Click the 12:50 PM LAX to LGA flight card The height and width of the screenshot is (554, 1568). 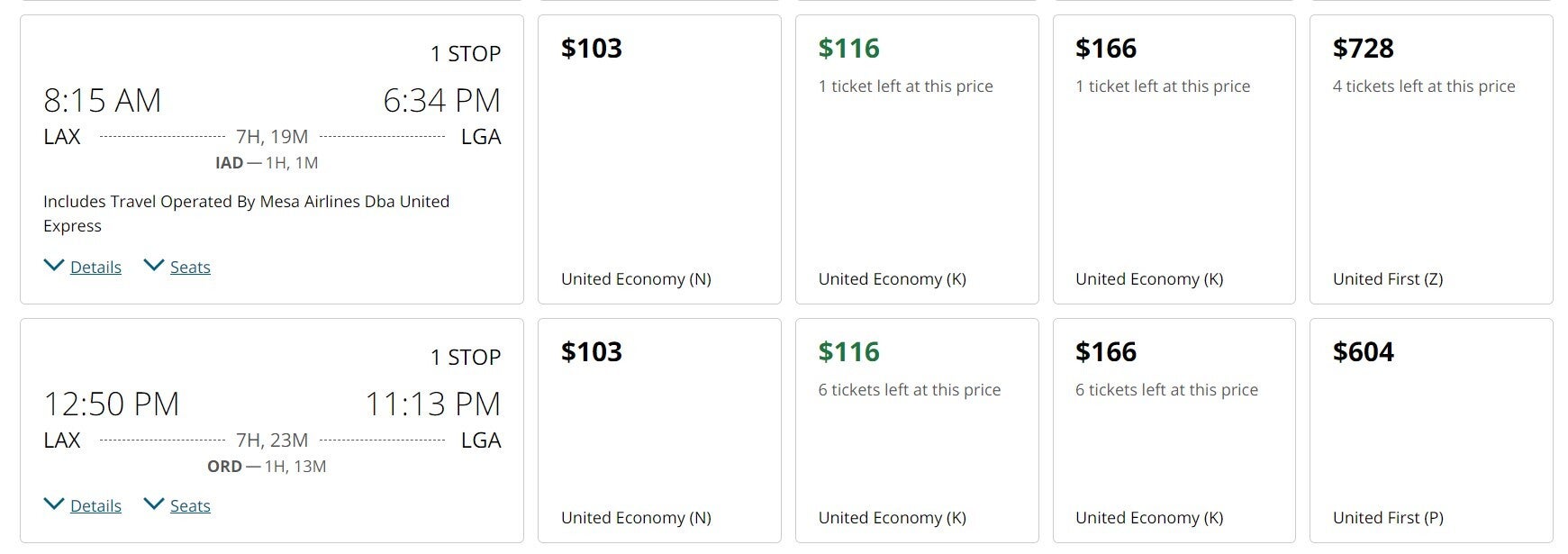click(x=272, y=431)
